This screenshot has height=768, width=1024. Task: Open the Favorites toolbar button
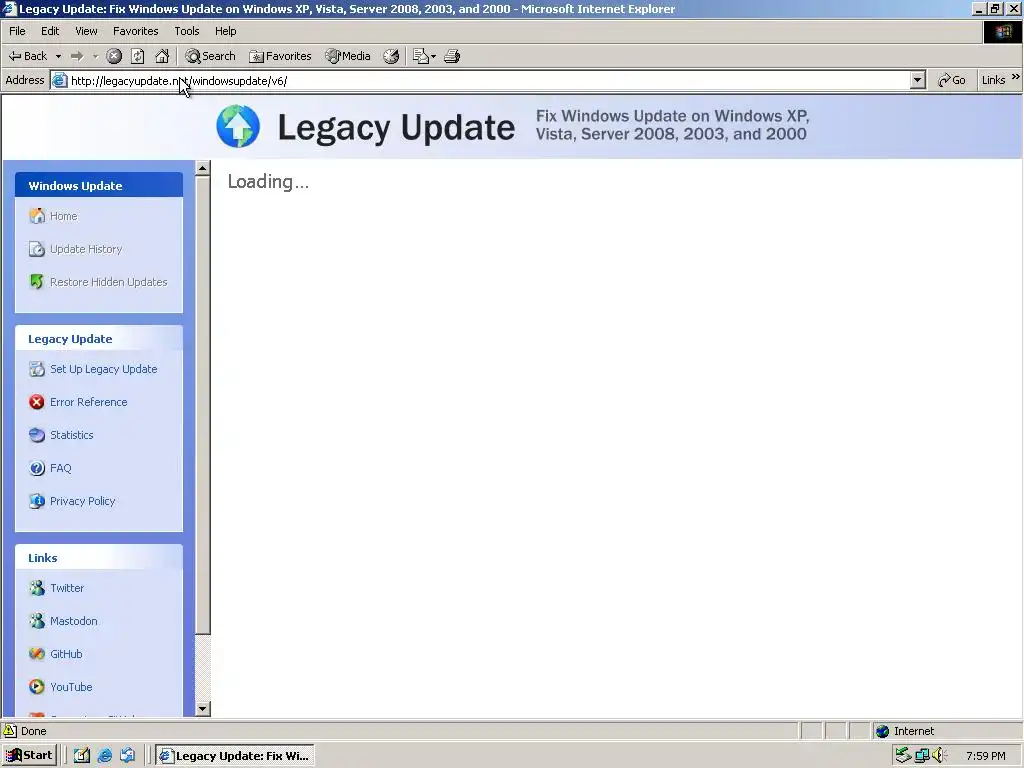280,56
